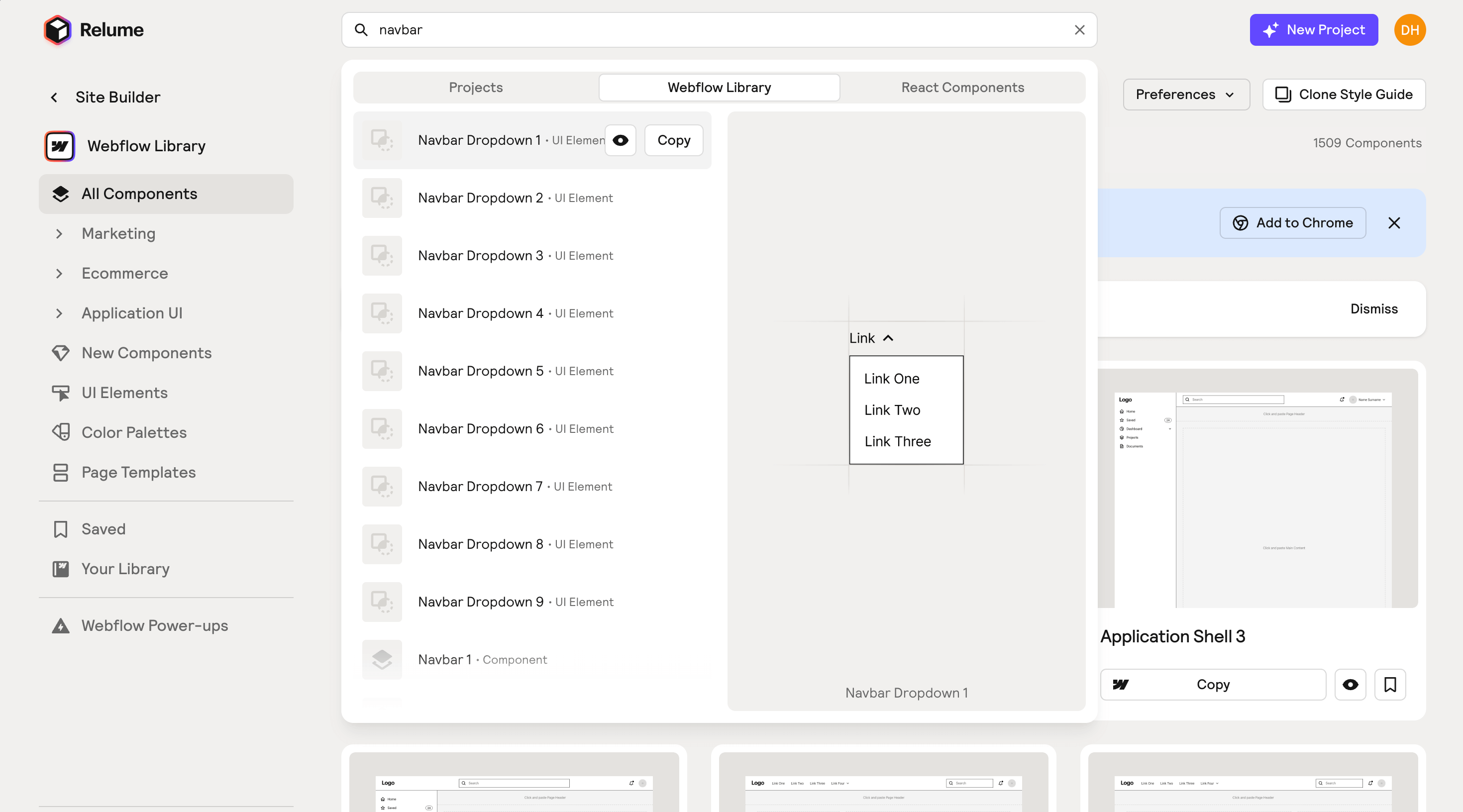Image resolution: width=1463 pixels, height=812 pixels.
Task: Select Navbar Dropdown 5 result
Action: [532, 371]
